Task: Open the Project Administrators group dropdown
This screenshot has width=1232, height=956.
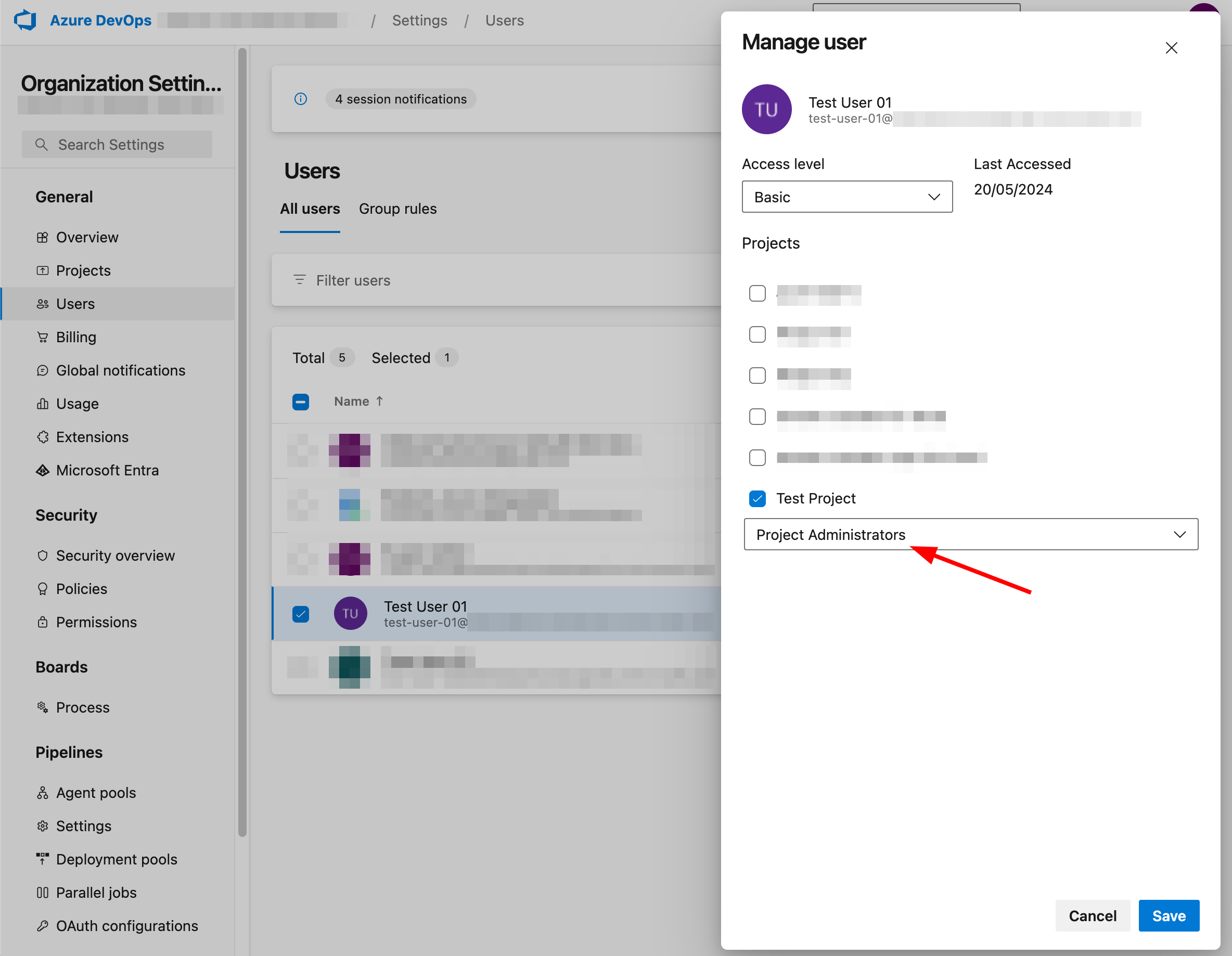Action: click(x=971, y=534)
